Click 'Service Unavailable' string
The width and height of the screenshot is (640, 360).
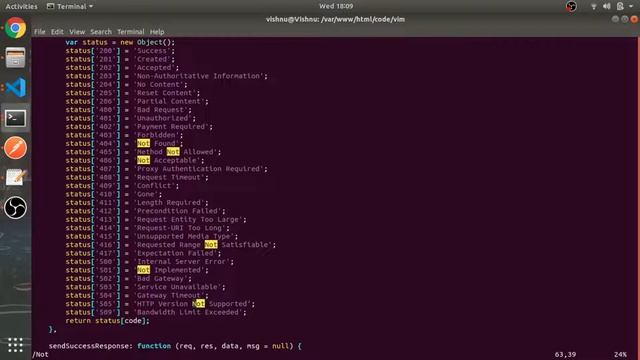click(x=177, y=287)
